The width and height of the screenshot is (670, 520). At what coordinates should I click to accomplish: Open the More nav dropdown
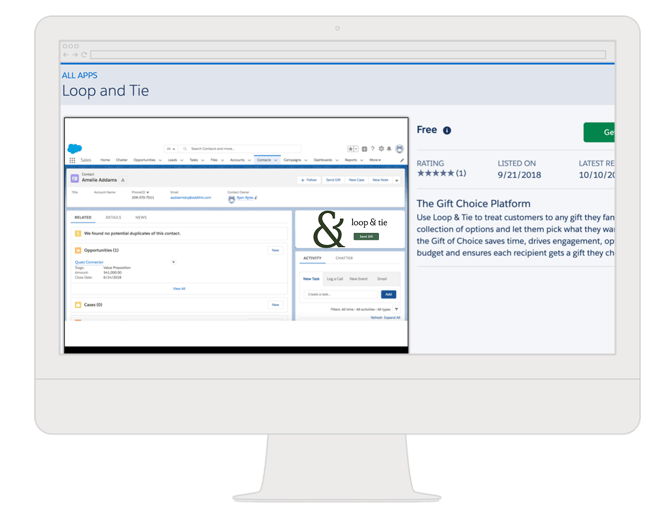pyautogui.click(x=375, y=160)
